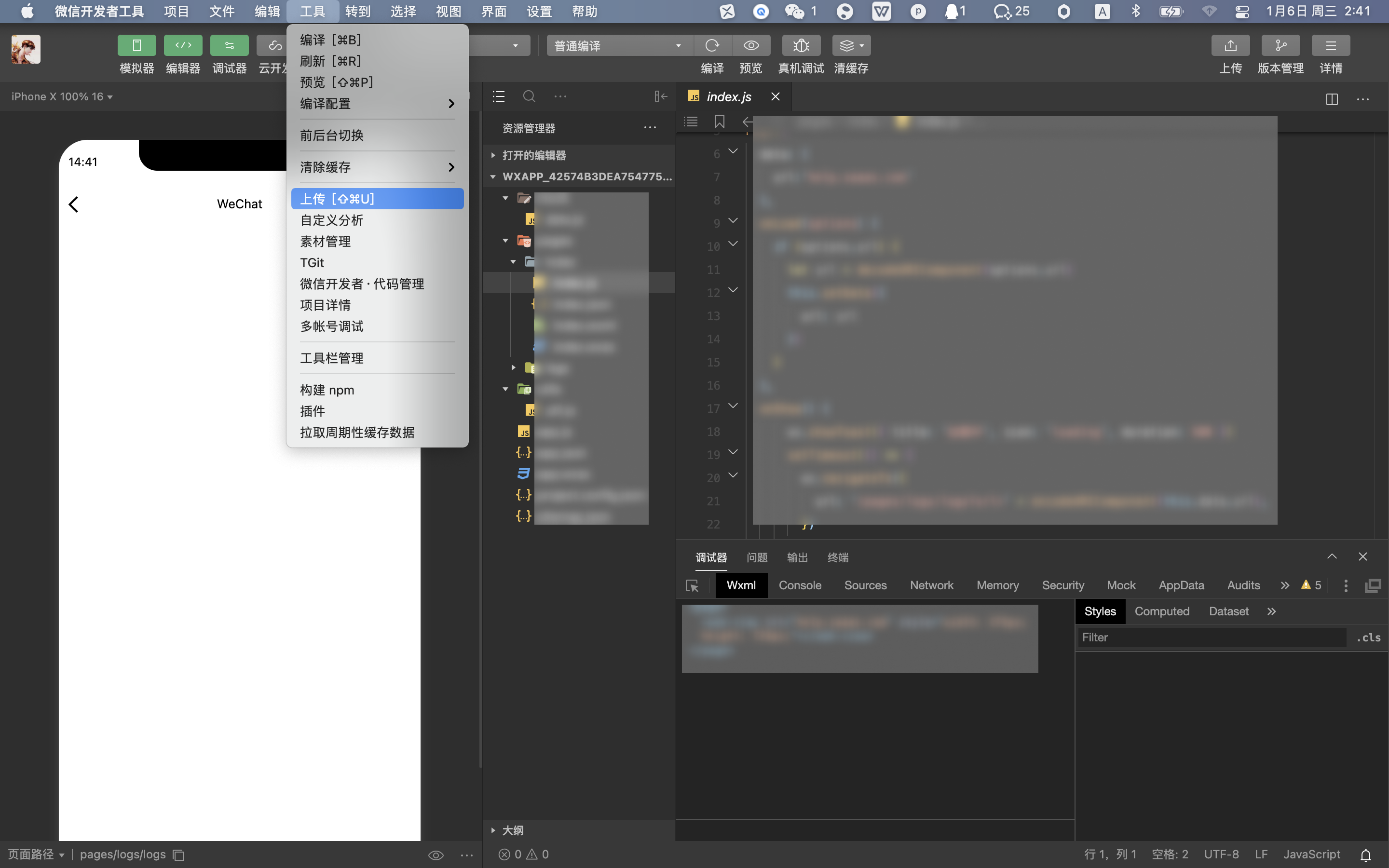Open the Network devtools tab
1389x868 pixels.
pos(932,585)
